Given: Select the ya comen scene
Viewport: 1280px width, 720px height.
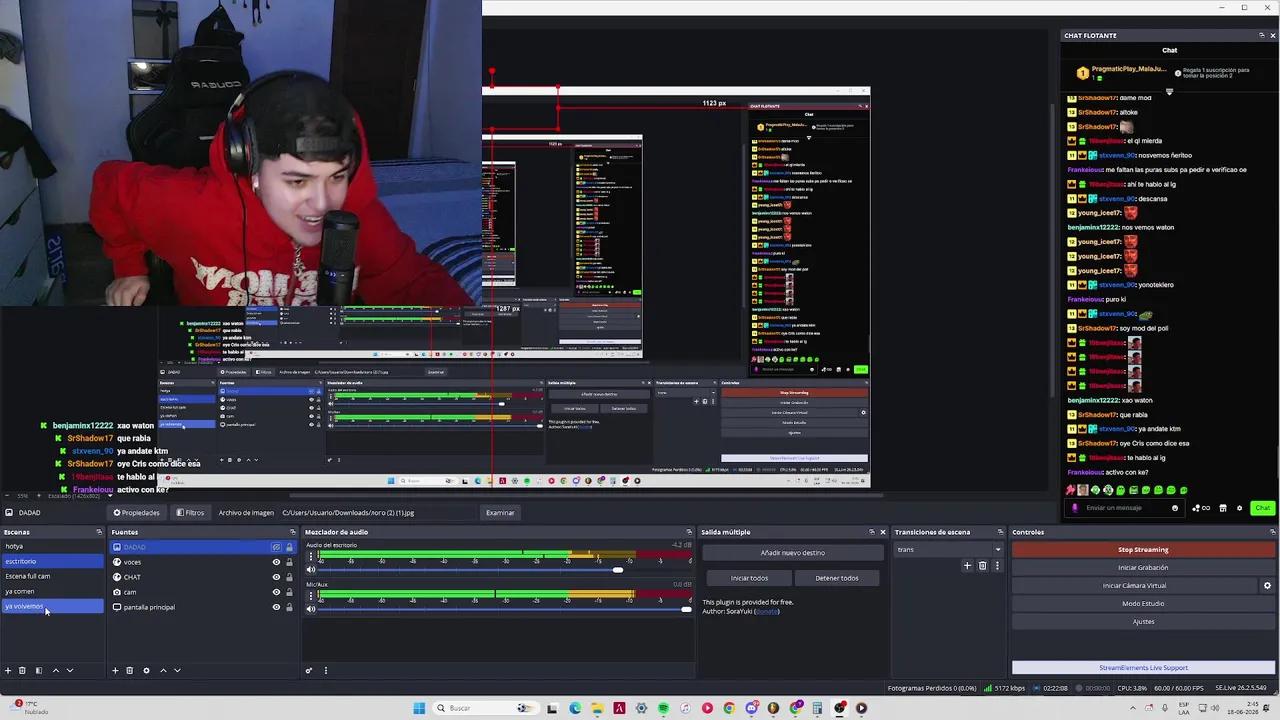Looking at the screenshot, I should click(x=52, y=592).
